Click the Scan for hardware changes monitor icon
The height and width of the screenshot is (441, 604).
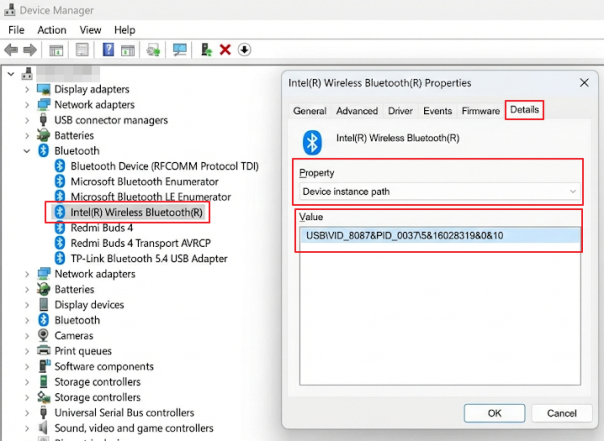coord(180,49)
